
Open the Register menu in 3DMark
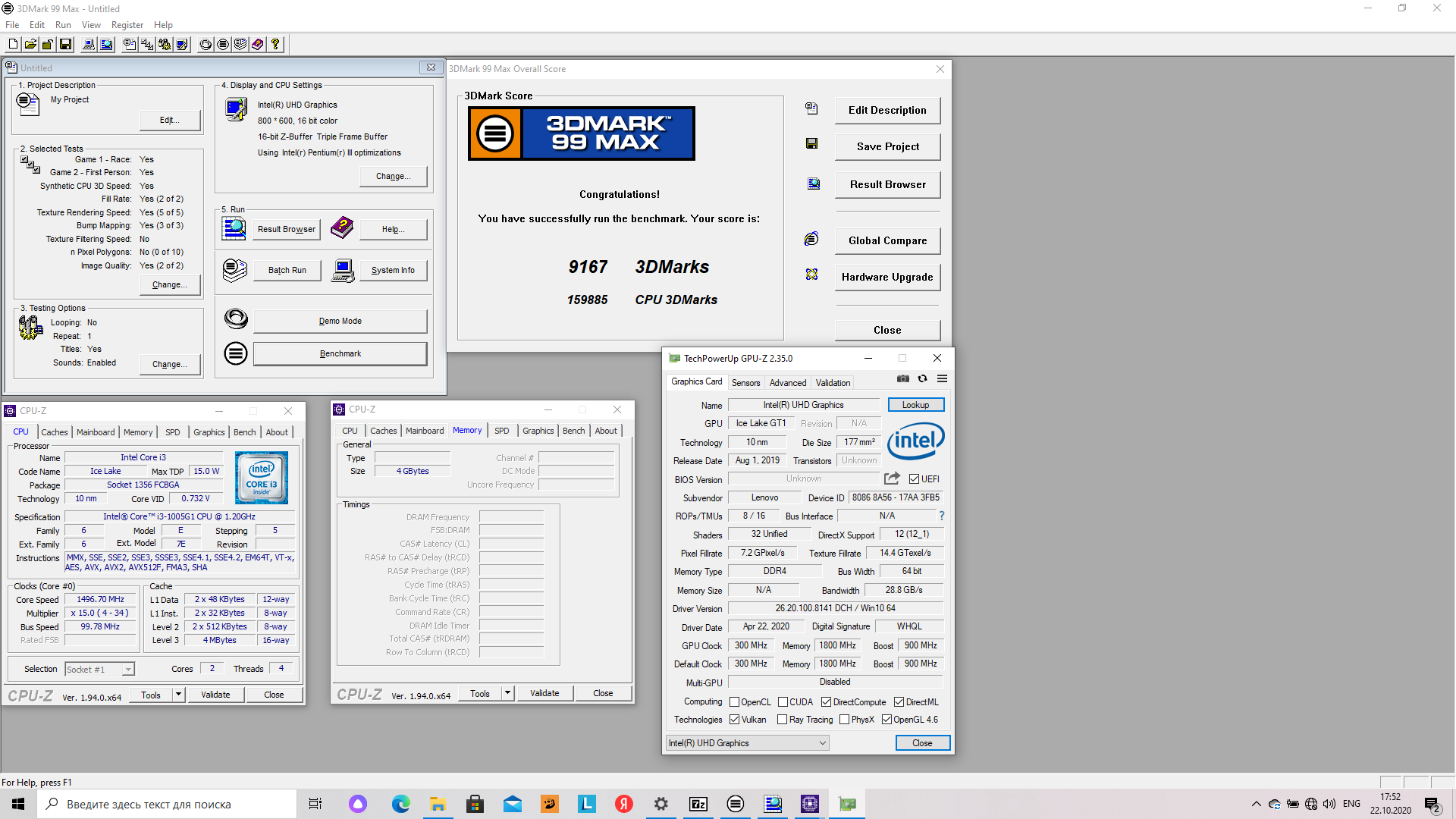pos(127,25)
